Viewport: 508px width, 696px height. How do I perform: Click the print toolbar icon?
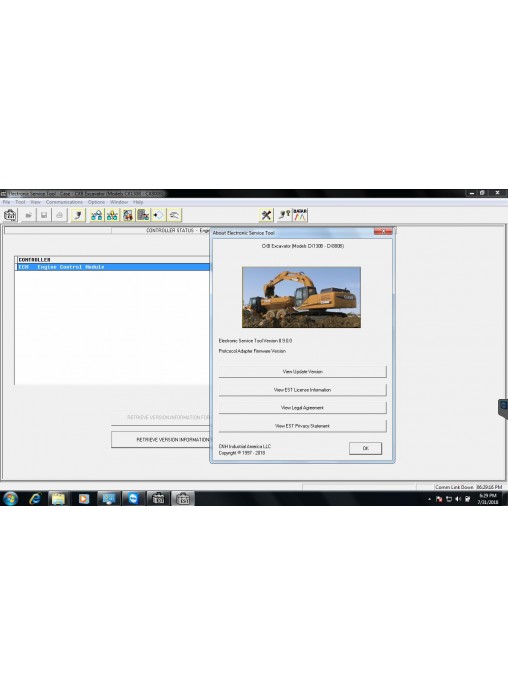pyautogui.click(x=59, y=215)
